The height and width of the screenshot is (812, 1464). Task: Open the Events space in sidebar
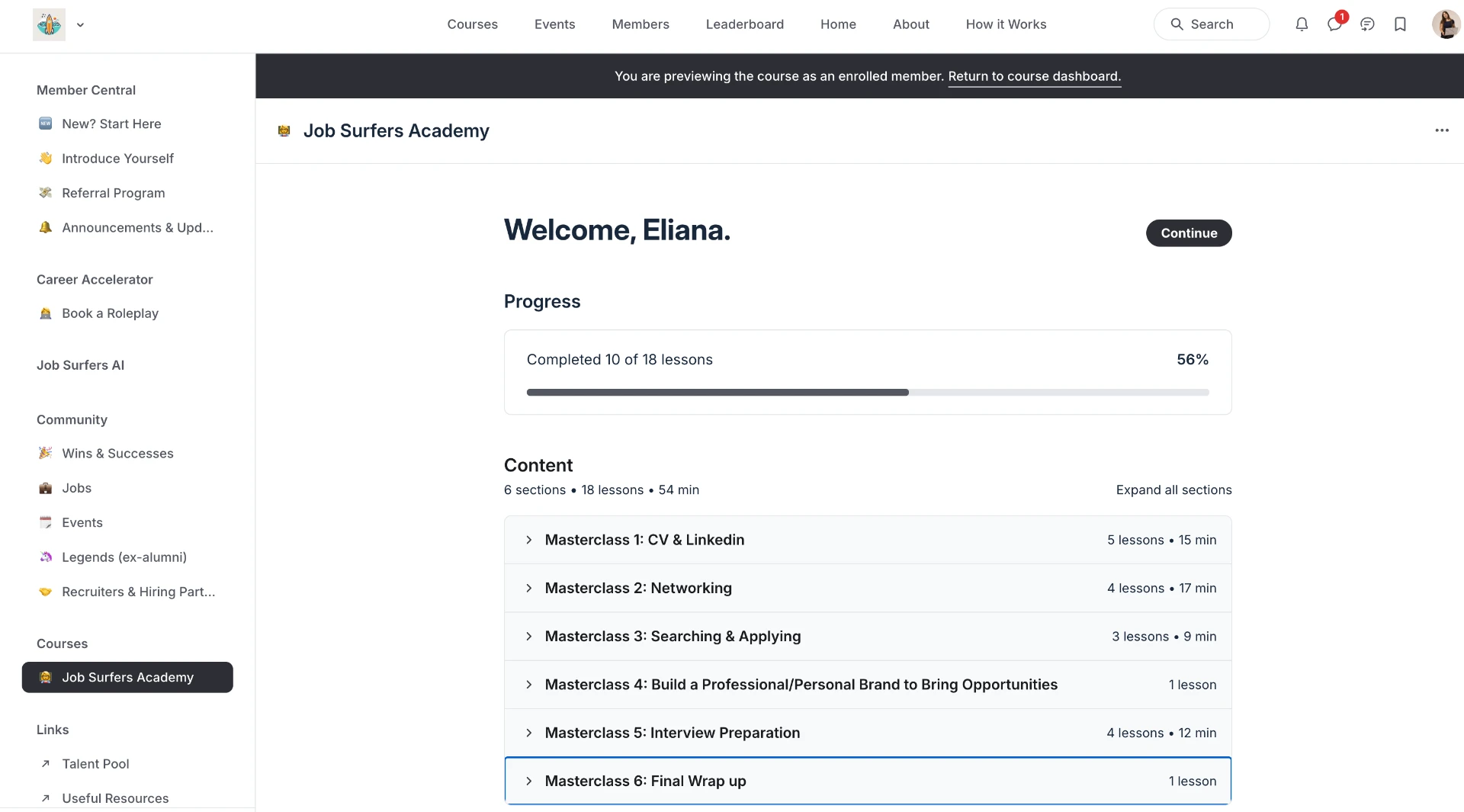coord(127,522)
